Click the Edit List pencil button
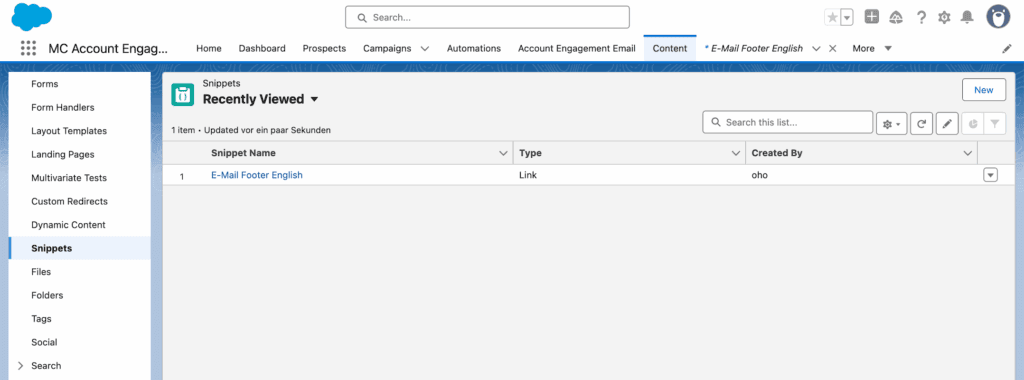Image resolution: width=1024 pixels, height=380 pixels. [947, 123]
